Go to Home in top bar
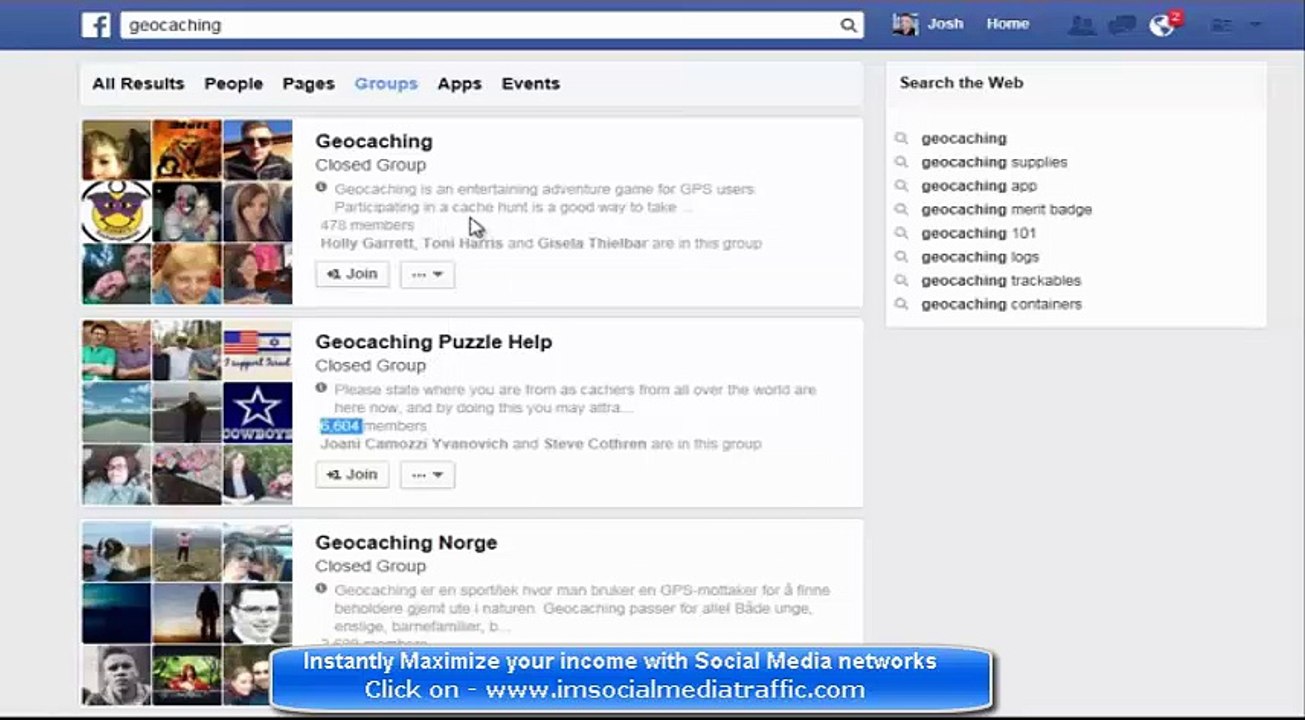 pyautogui.click(x=1007, y=24)
